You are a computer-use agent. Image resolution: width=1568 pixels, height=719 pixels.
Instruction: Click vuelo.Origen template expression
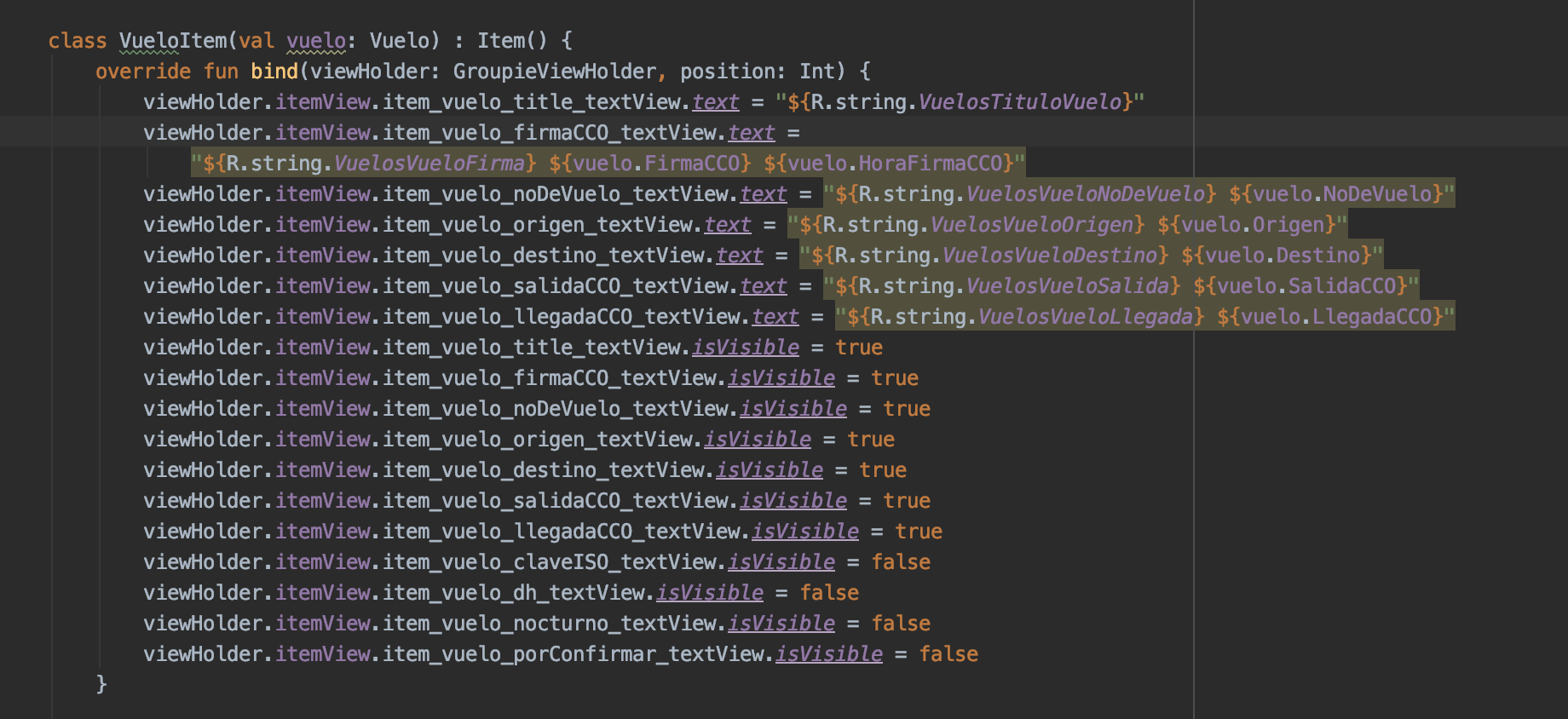click(x=1246, y=225)
